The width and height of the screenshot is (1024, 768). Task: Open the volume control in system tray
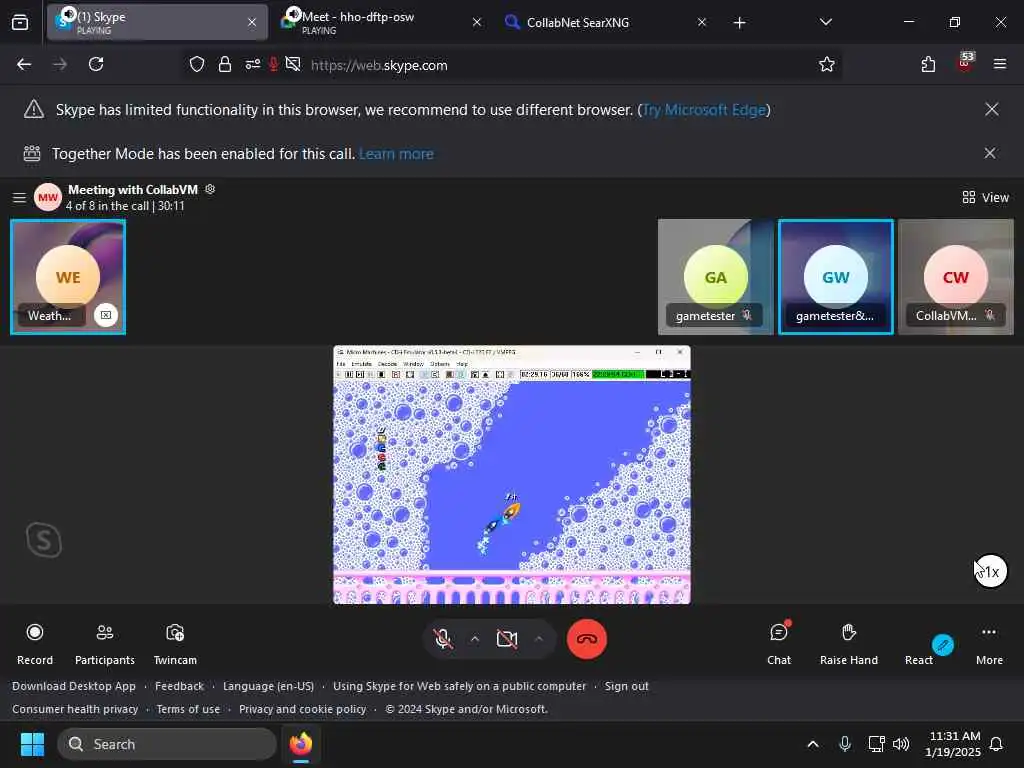[x=901, y=744]
